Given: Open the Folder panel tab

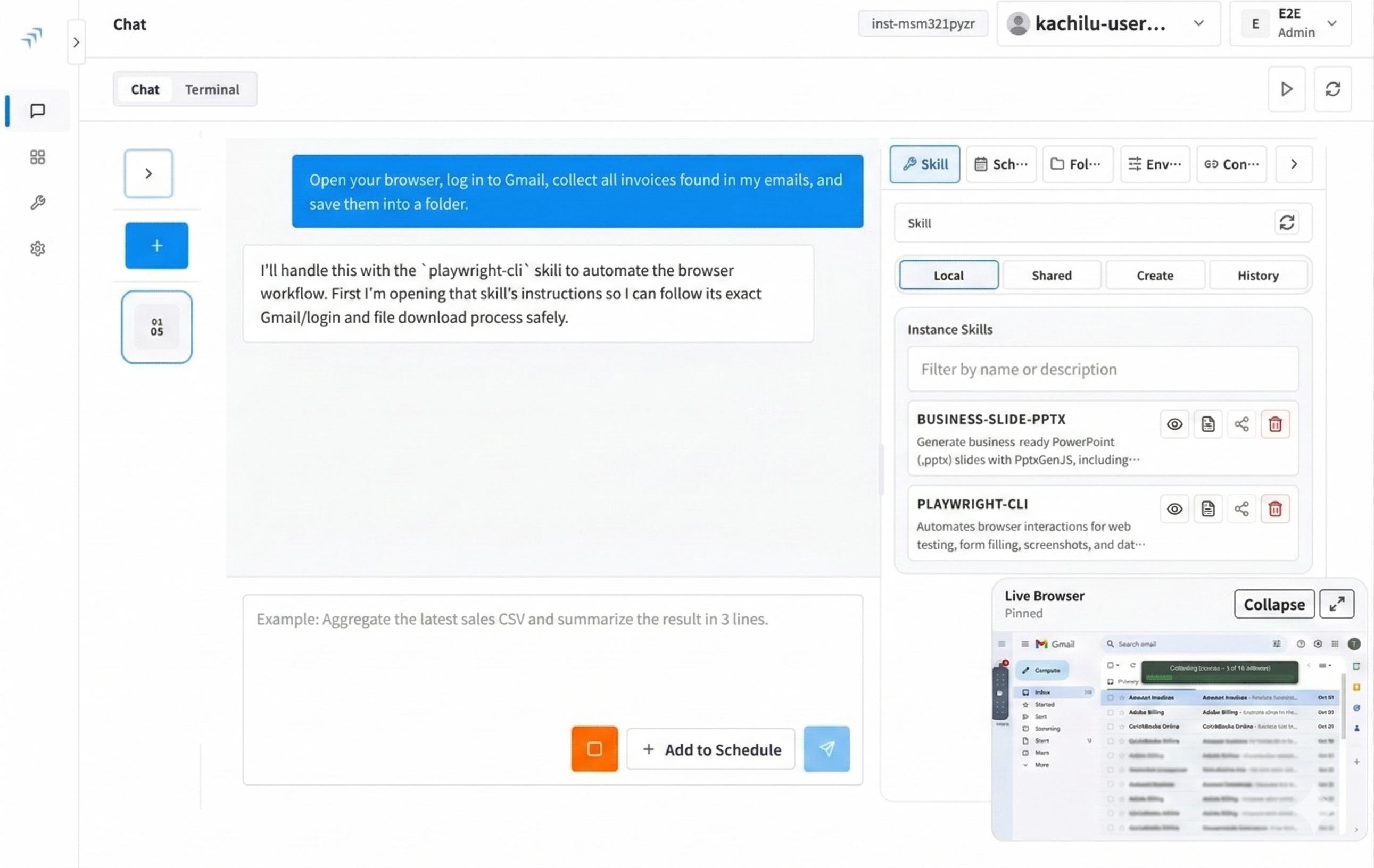Looking at the screenshot, I should point(1077,164).
